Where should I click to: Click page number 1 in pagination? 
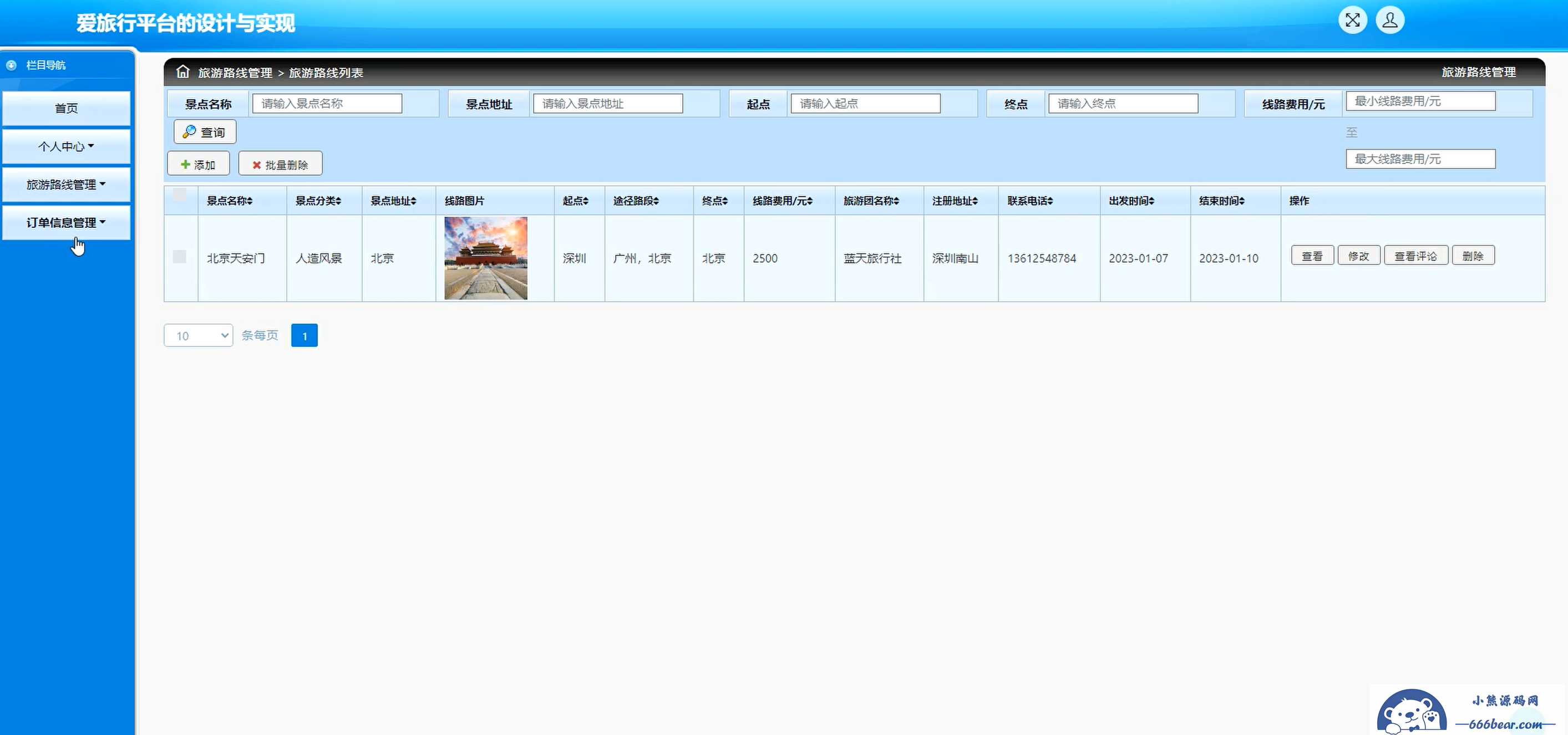(305, 336)
